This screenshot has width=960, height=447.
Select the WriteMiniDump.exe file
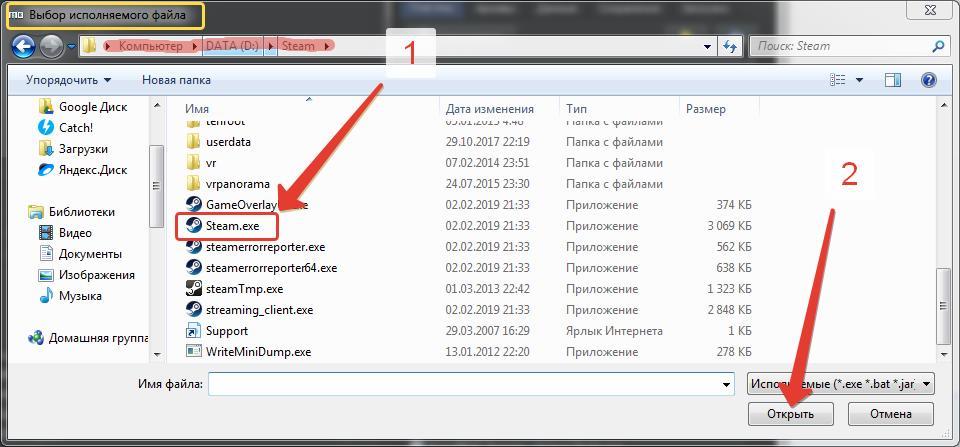(258, 352)
